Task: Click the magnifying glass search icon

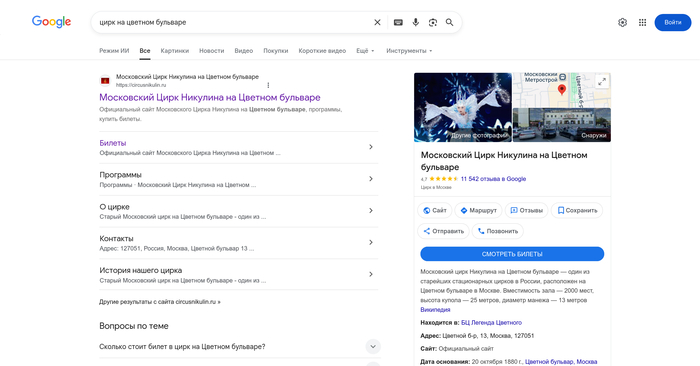Action: tap(450, 22)
